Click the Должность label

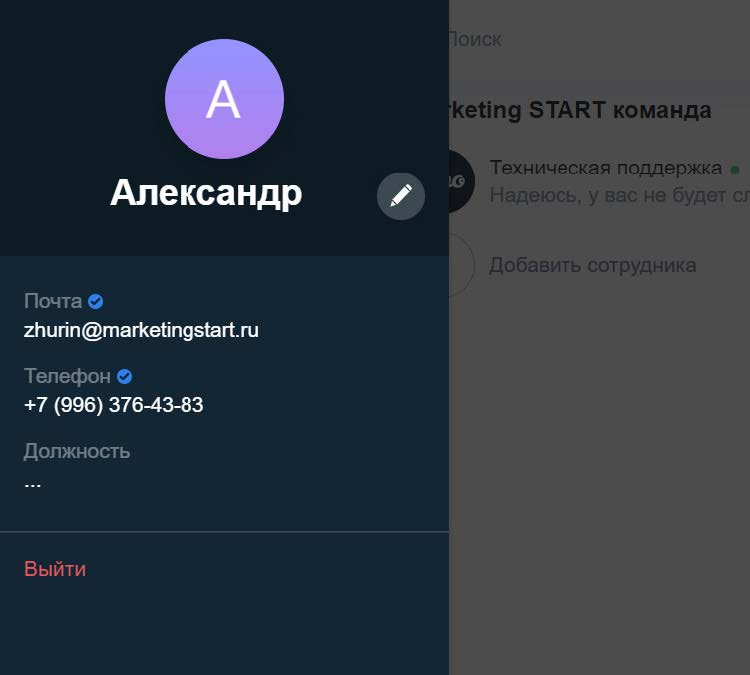pos(77,451)
